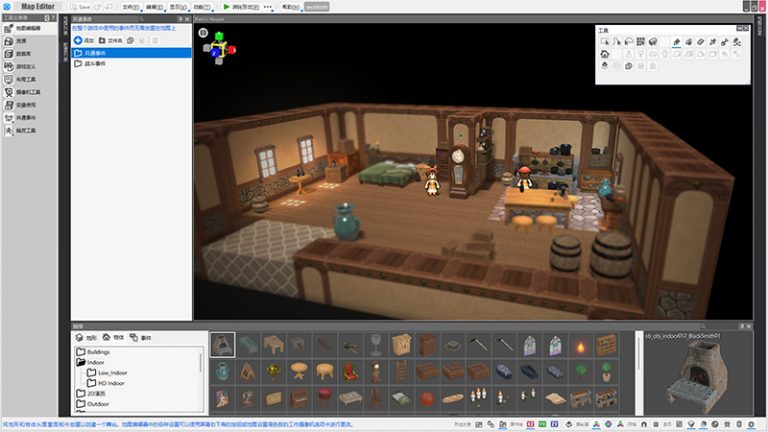The image size is (768, 432).
Task: Switch to the 物体 objects tab
Action: pyautogui.click(x=113, y=338)
